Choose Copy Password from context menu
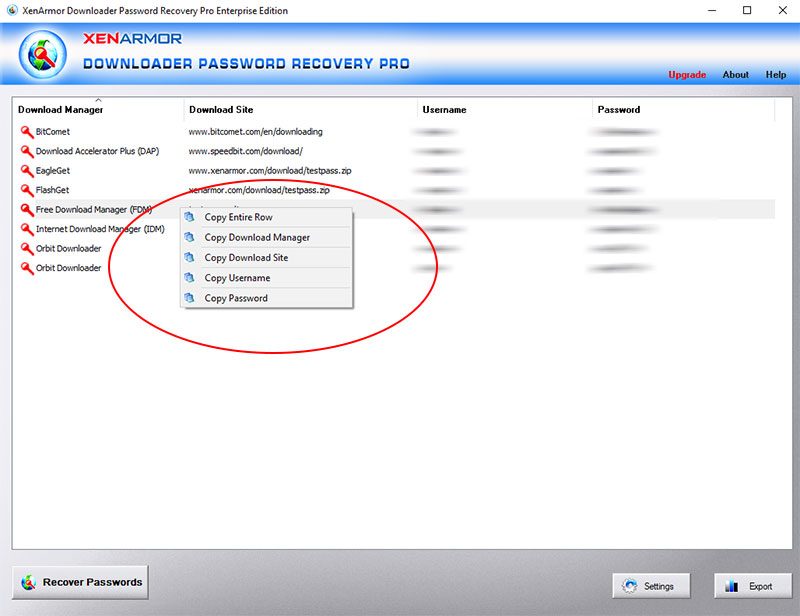This screenshot has height=616, width=800. 266,298
